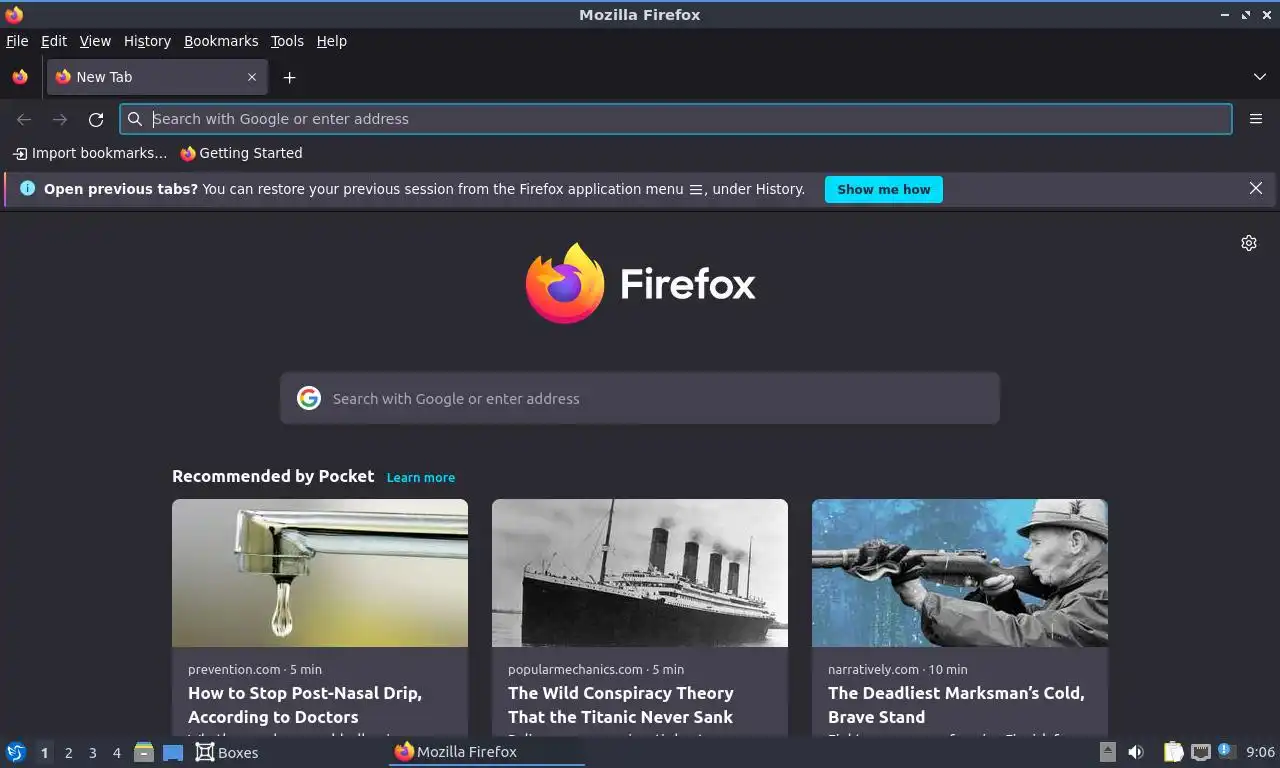The image size is (1280, 768).
Task: Click The Deadliest Marksman's headline
Action: (956, 705)
